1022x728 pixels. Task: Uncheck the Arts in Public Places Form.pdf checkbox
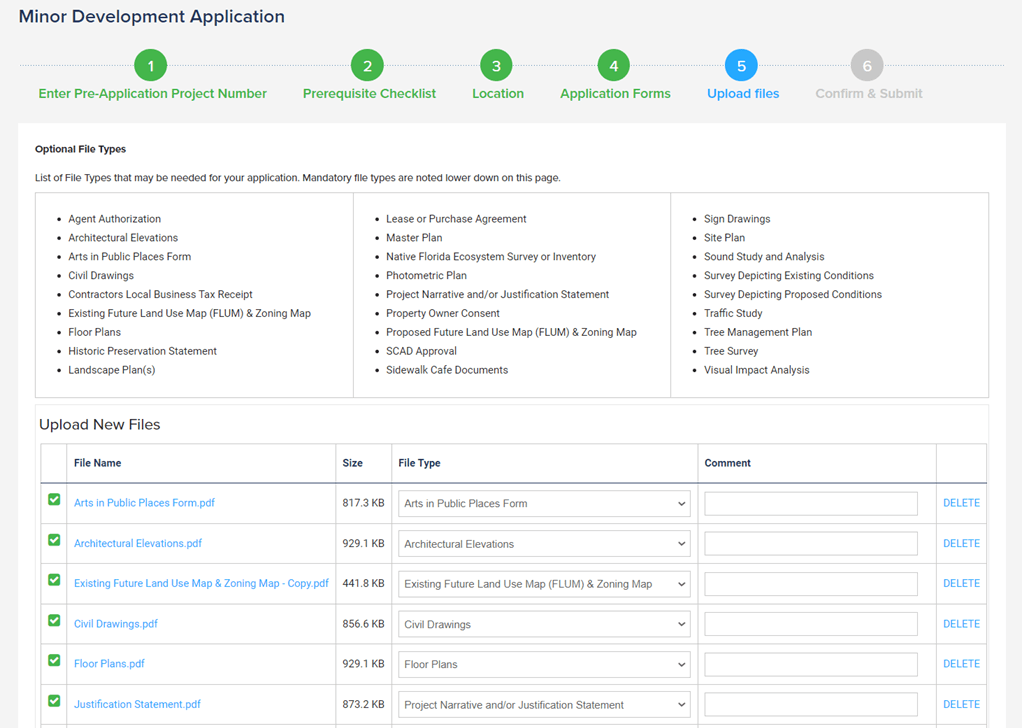pos(55,500)
